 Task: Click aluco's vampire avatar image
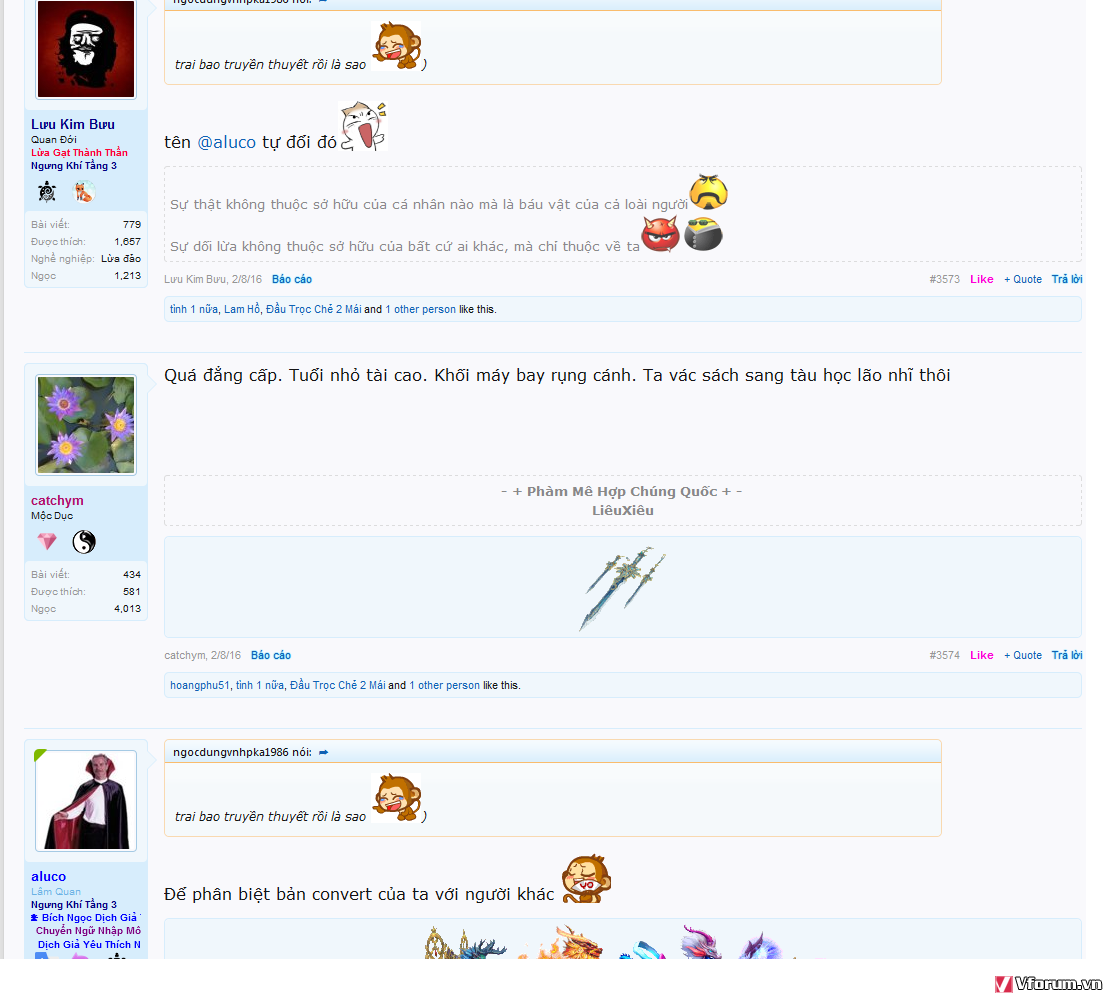click(86, 800)
